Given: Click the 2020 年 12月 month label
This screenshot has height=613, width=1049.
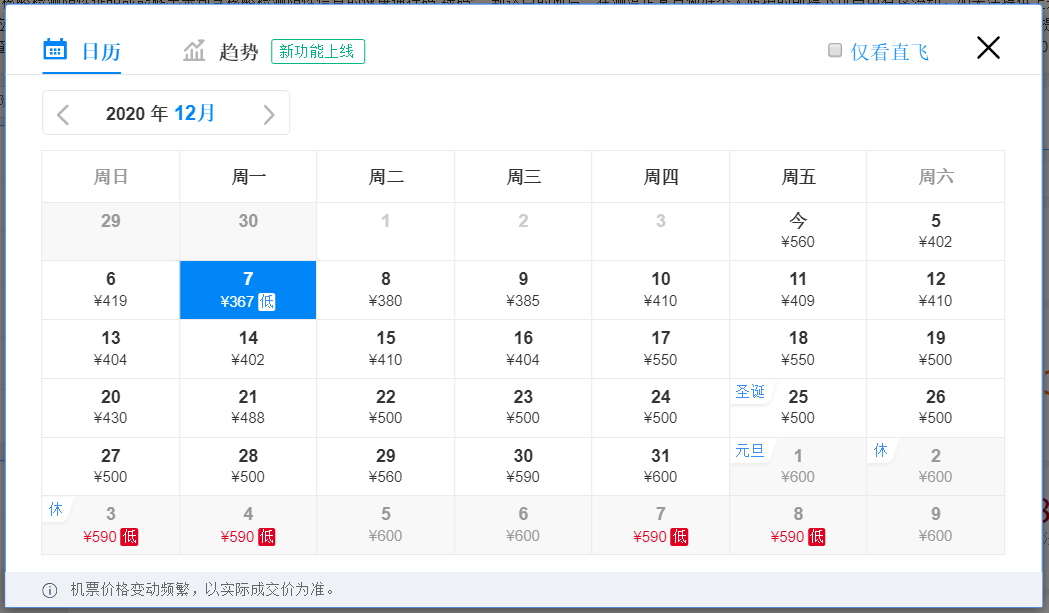Looking at the screenshot, I should click(x=160, y=113).
